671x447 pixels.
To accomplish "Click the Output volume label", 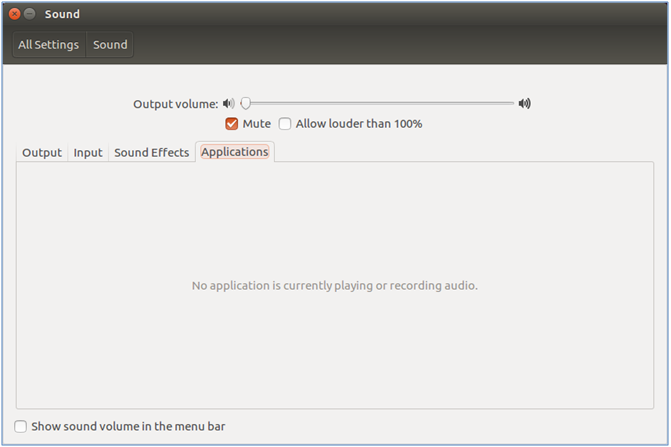I will (x=175, y=104).
